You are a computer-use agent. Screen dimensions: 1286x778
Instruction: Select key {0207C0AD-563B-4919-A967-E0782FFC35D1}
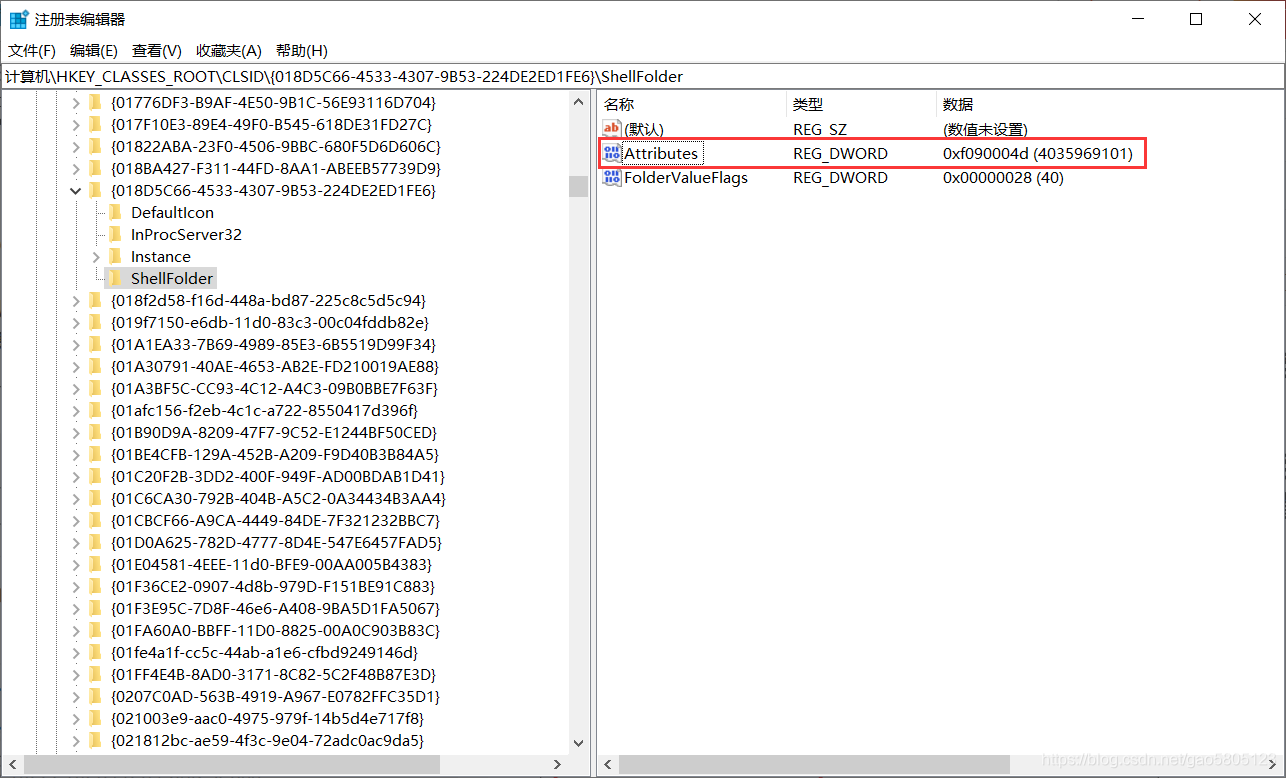click(x=276, y=696)
